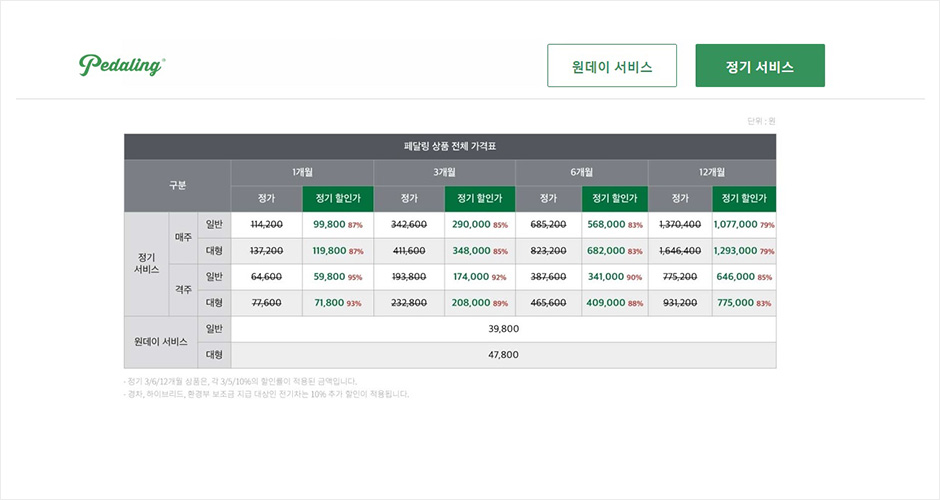
Task: Select the 매주 row label
Action: [x=184, y=238]
